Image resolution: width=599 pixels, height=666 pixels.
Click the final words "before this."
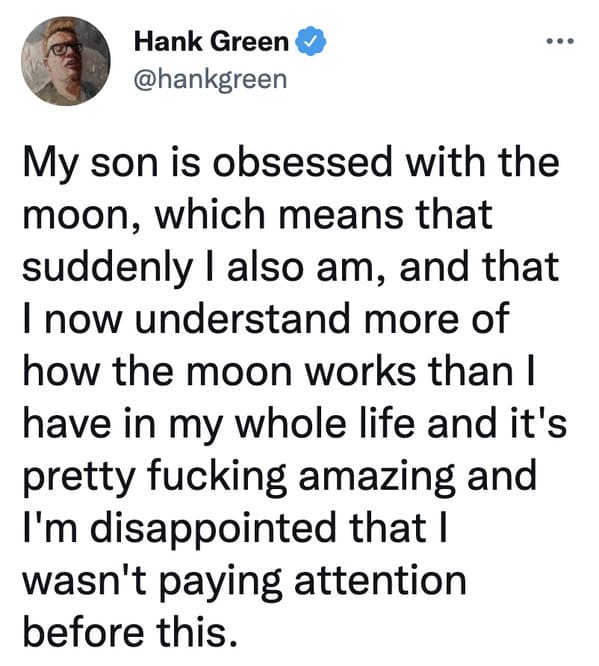coord(130,633)
